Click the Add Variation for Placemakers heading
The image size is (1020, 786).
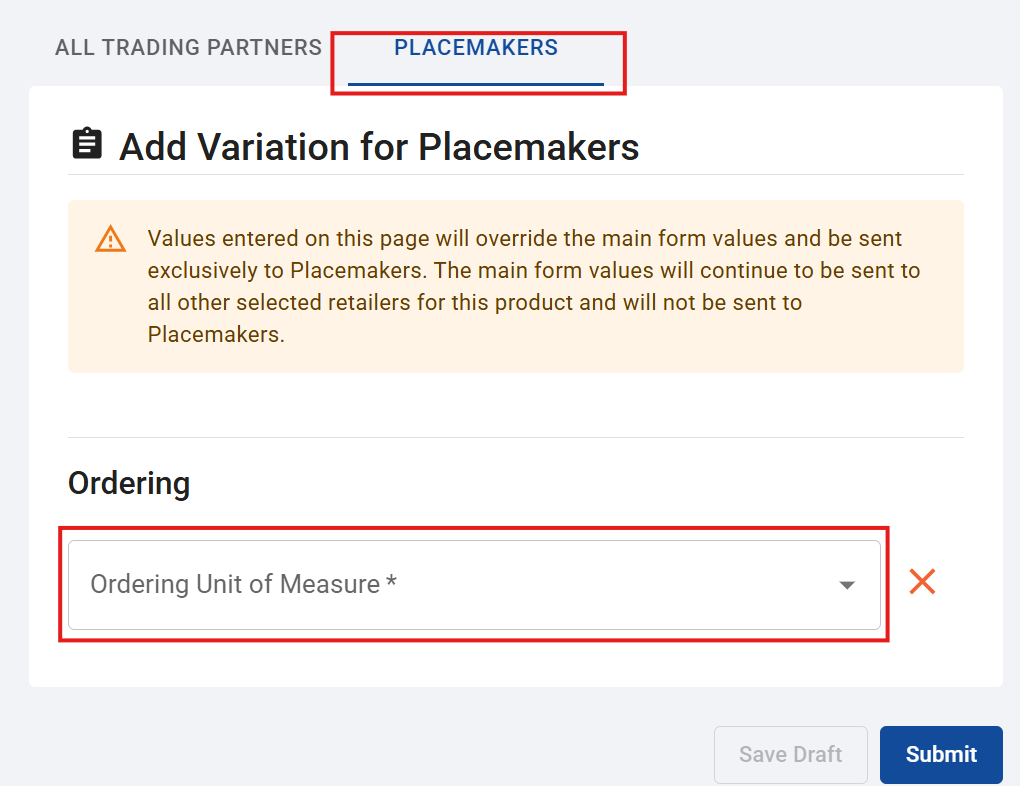(379, 146)
